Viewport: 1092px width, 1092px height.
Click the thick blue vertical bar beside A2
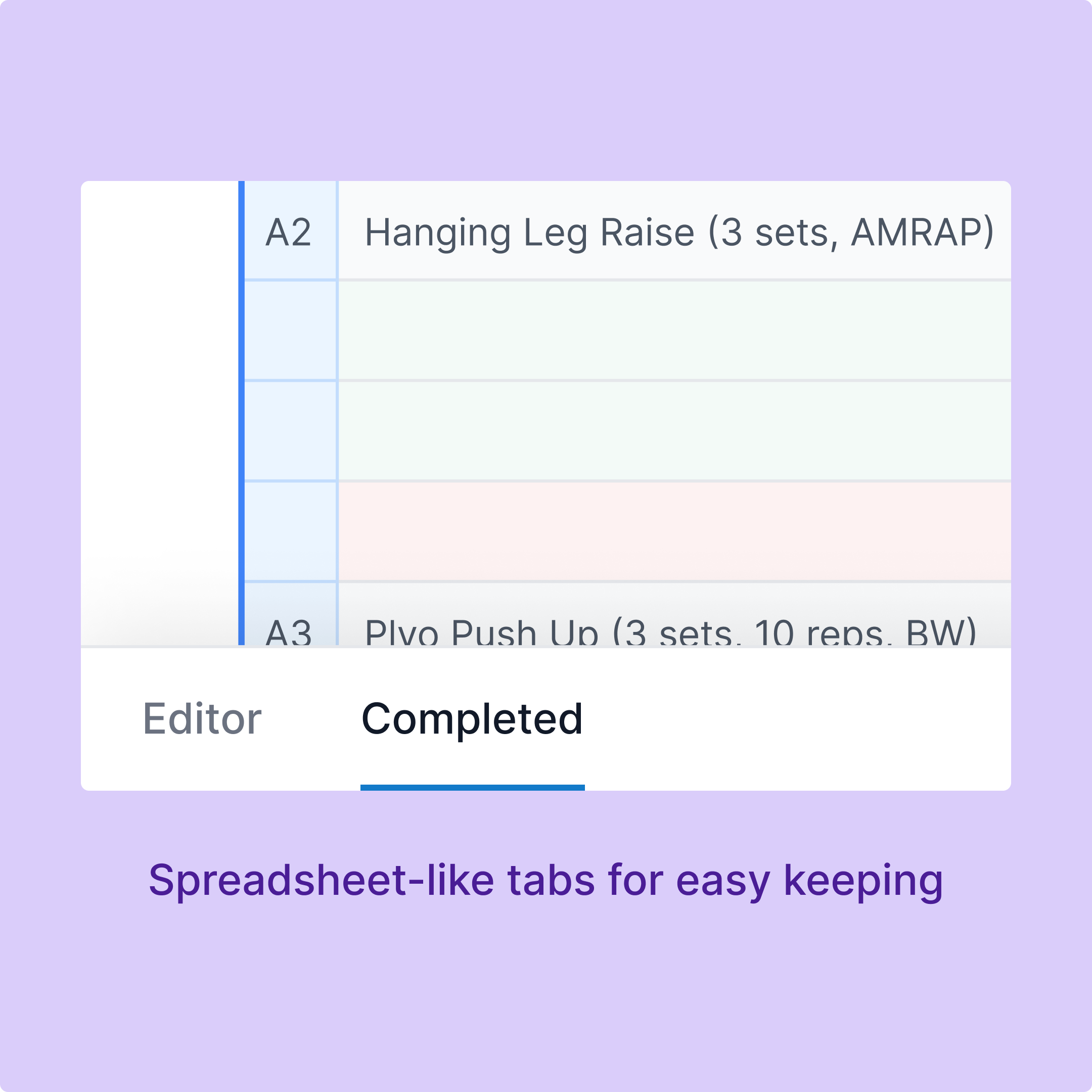click(241, 396)
